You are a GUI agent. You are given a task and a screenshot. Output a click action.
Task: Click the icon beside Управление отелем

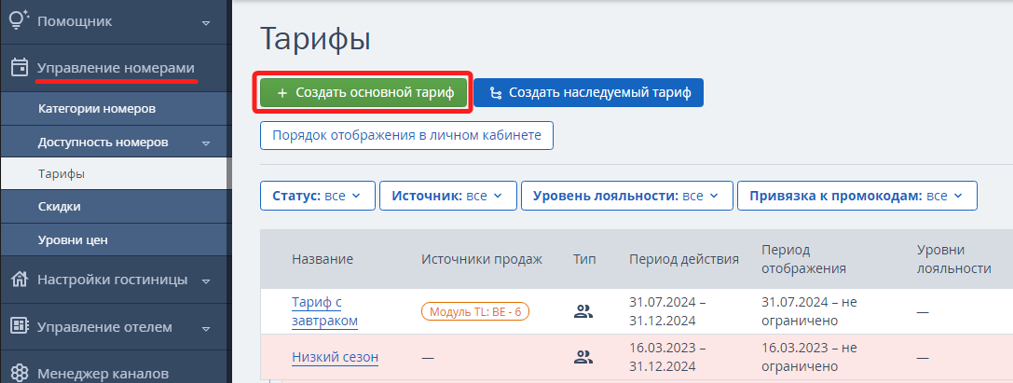(20, 327)
